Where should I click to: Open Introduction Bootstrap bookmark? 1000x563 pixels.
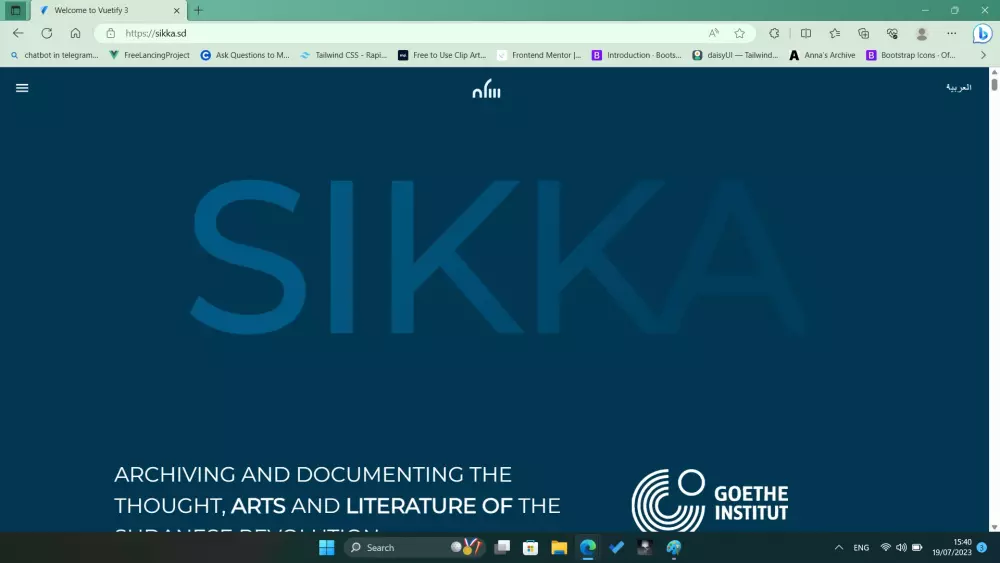[x=636, y=55]
